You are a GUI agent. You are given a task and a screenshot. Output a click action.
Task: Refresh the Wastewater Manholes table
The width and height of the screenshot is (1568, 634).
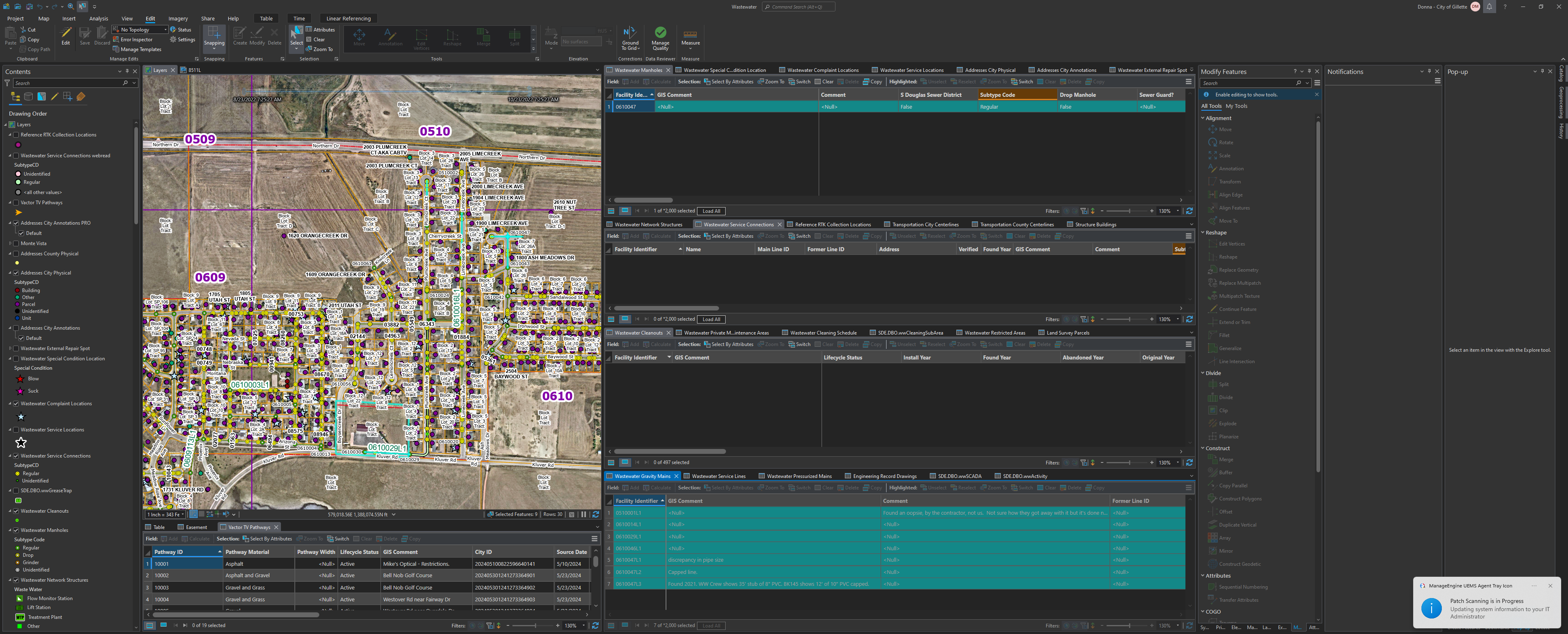[1189, 211]
